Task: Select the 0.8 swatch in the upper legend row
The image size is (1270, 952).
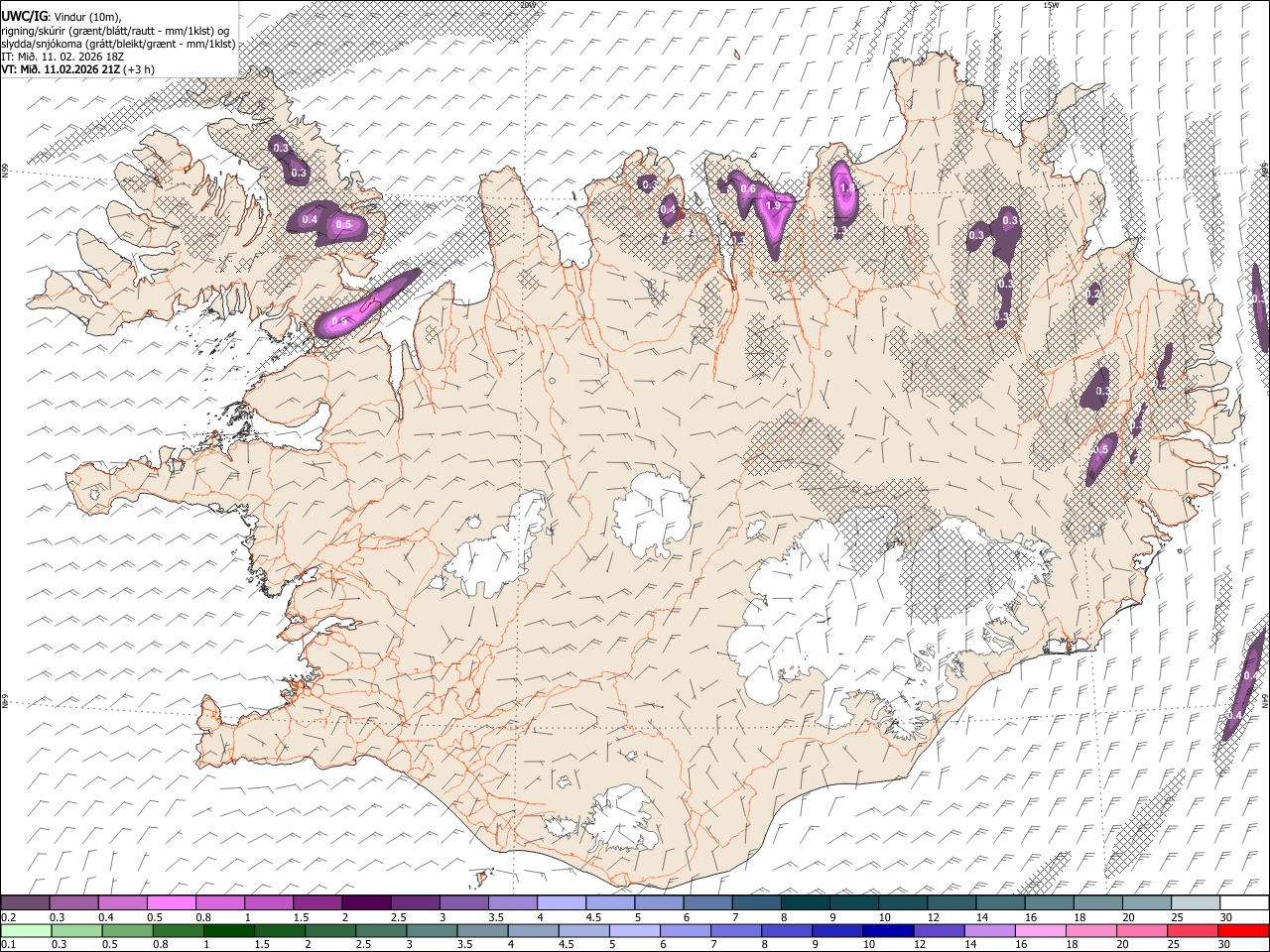Action: pyautogui.click(x=220, y=903)
